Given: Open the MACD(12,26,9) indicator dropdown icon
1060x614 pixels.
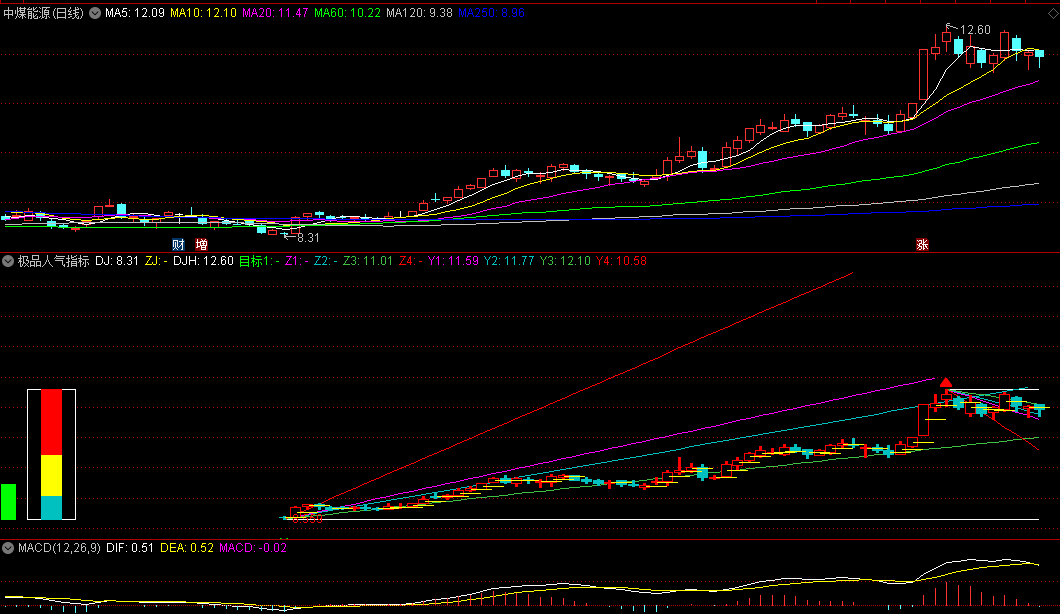Looking at the screenshot, I should 8,548.
